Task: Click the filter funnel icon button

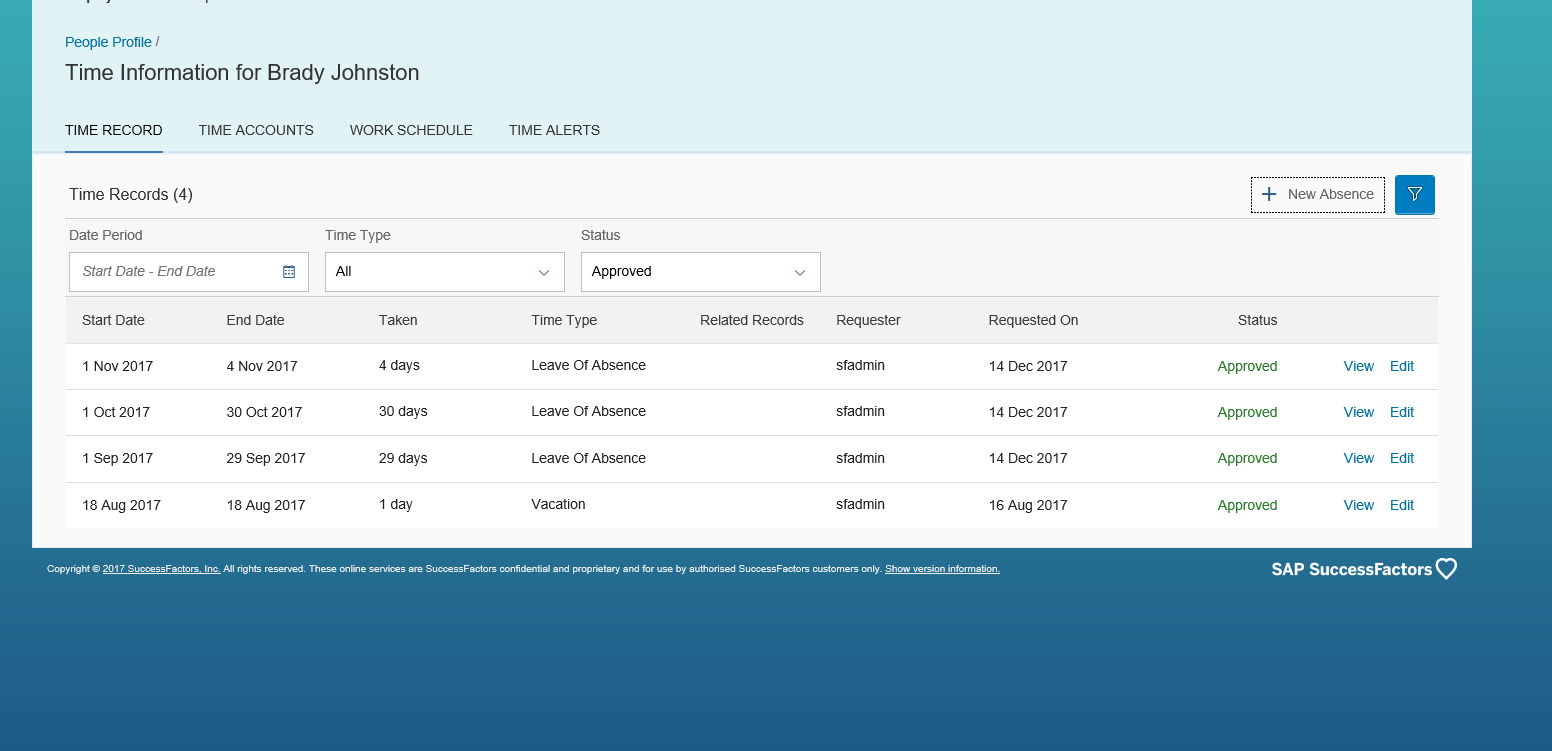Action: pyautogui.click(x=1414, y=194)
